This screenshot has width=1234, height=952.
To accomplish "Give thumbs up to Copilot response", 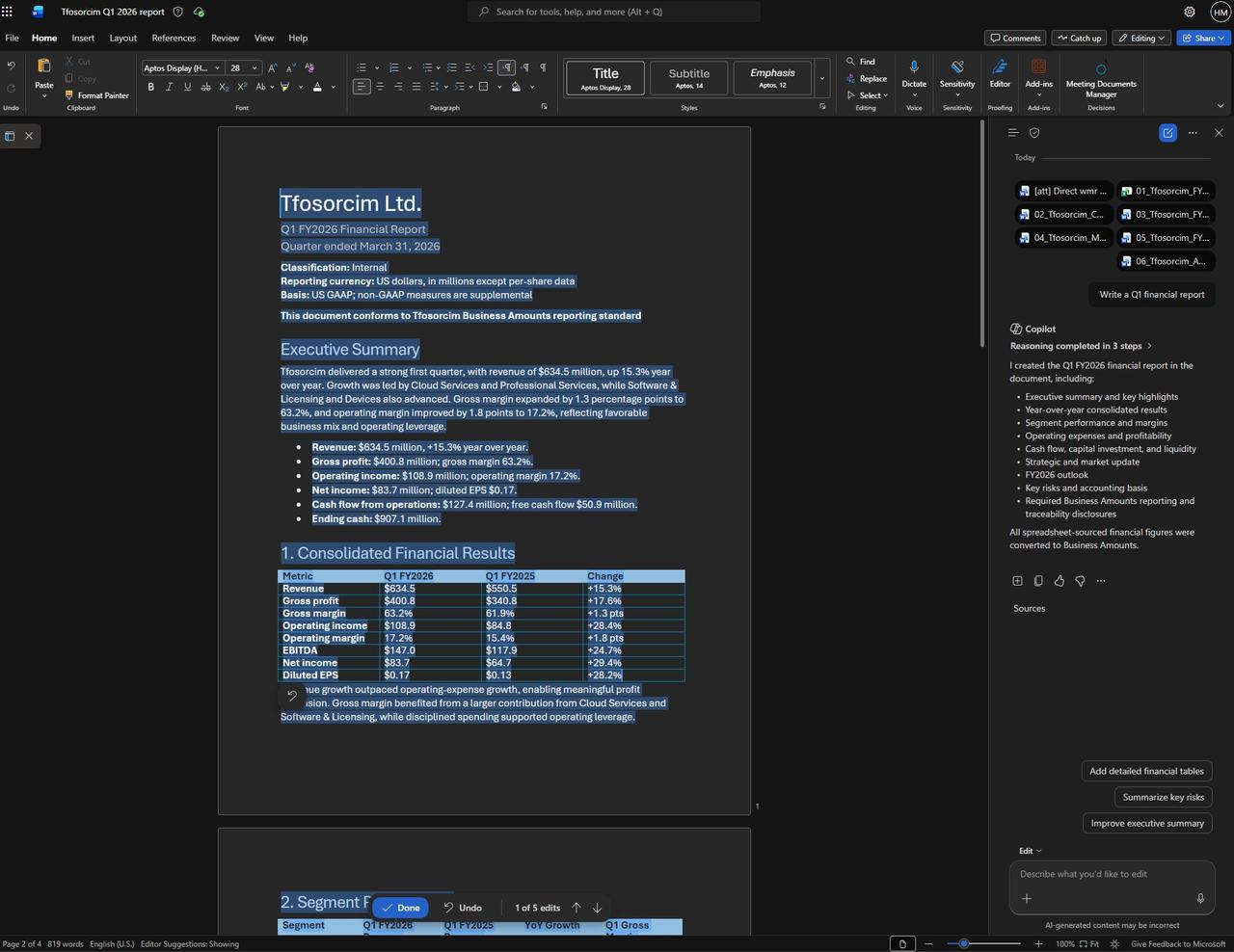I will tap(1060, 581).
